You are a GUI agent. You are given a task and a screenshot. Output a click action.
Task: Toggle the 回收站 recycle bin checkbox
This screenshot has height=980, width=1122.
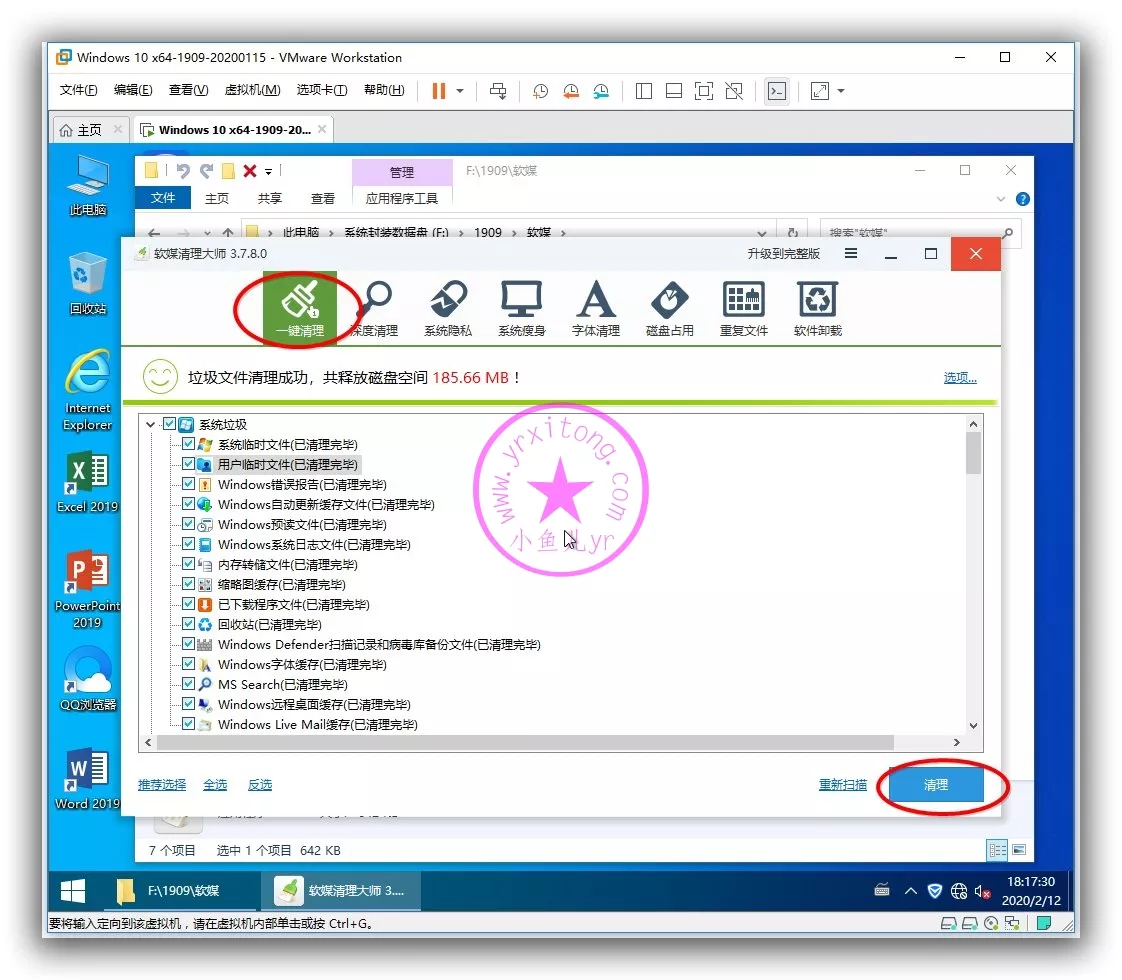click(x=188, y=624)
